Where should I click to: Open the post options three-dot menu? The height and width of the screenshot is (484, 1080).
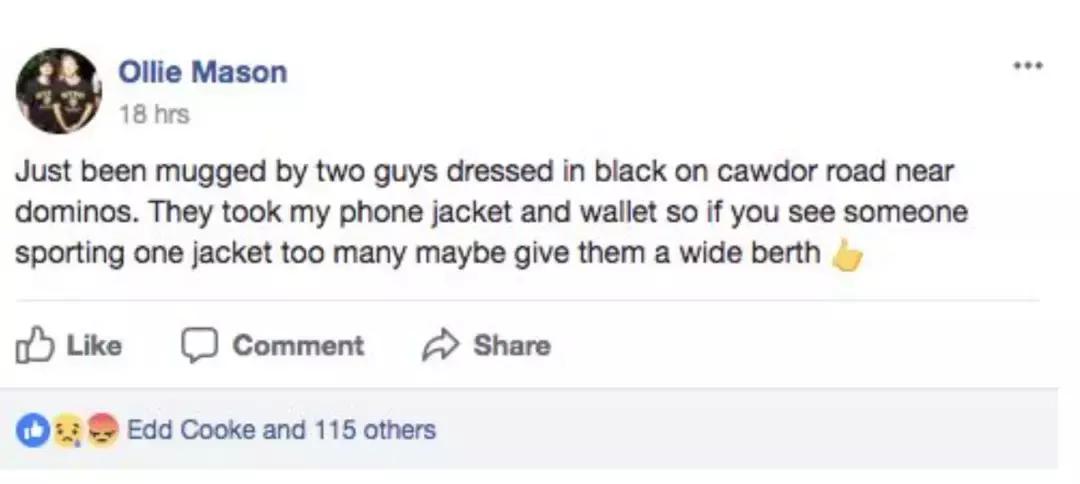coord(1027,66)
